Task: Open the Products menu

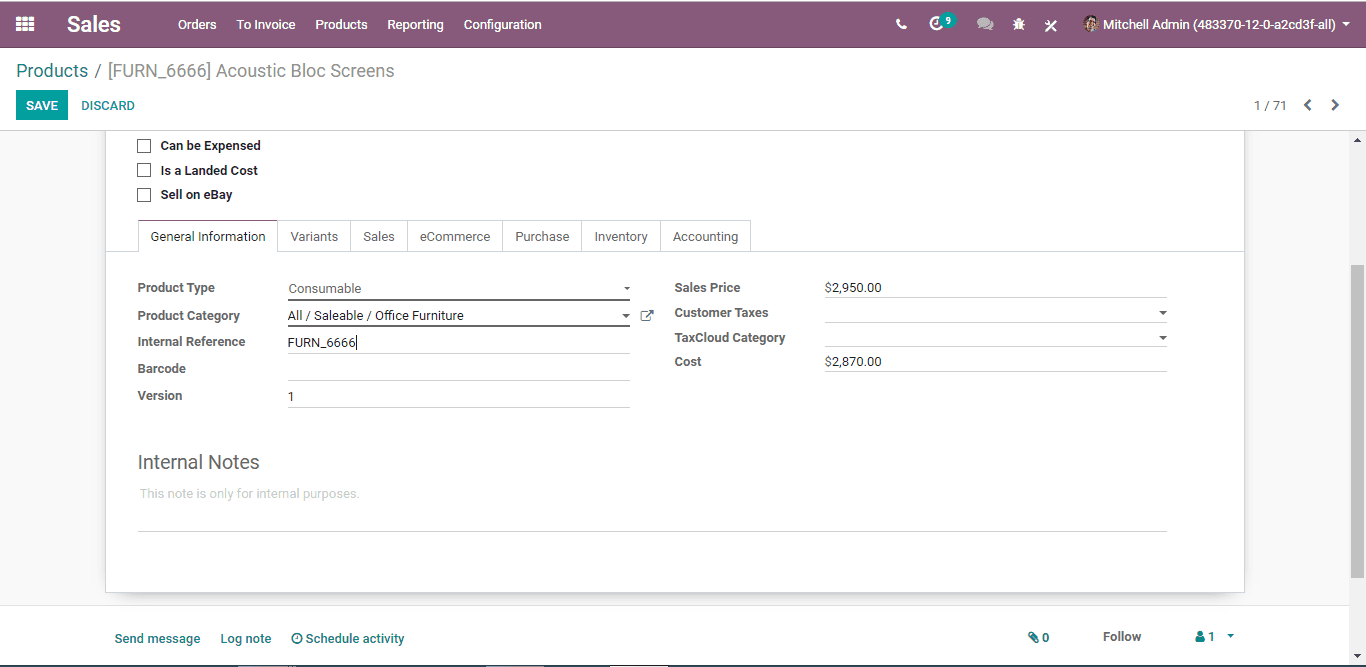Action: (341, 24)
